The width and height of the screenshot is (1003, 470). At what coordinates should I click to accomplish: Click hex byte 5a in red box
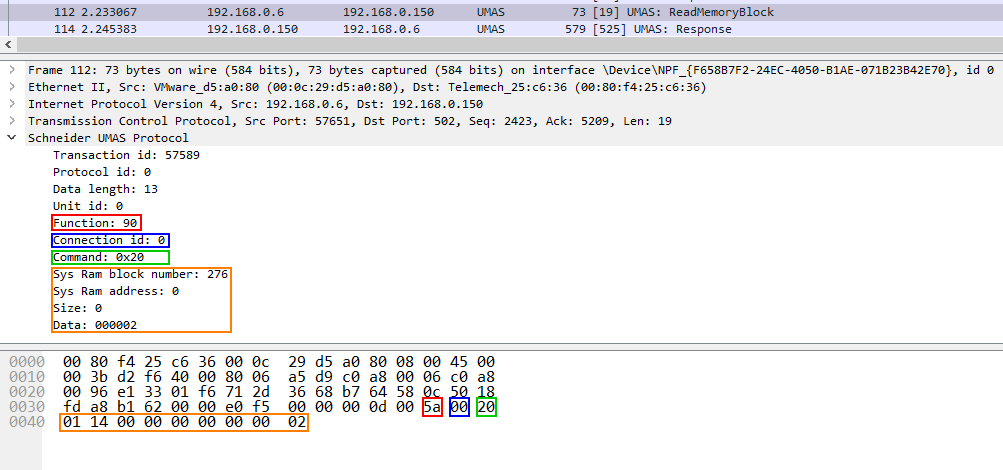[x=432, y=407]
